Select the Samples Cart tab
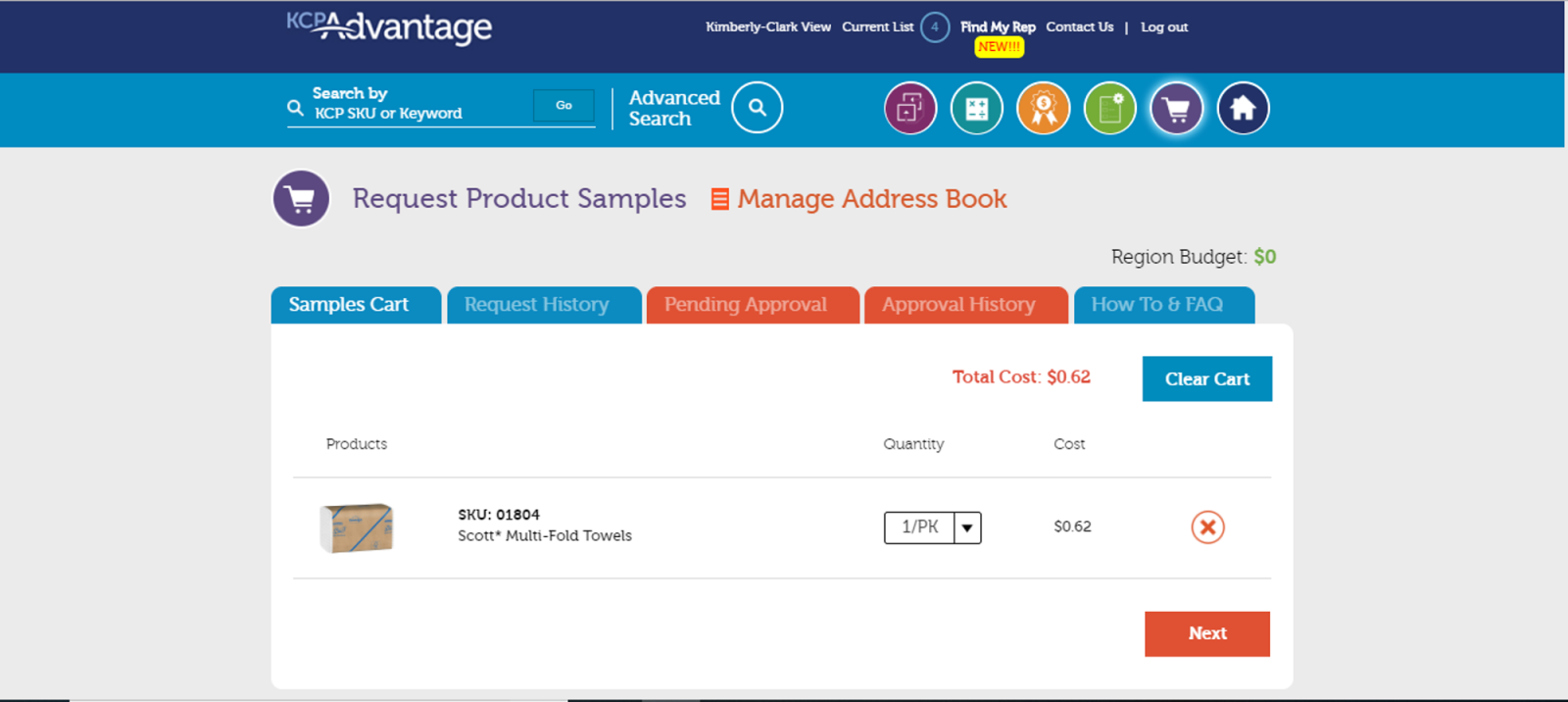Screen dimensions: 1568x702 (x=356, y=305)
